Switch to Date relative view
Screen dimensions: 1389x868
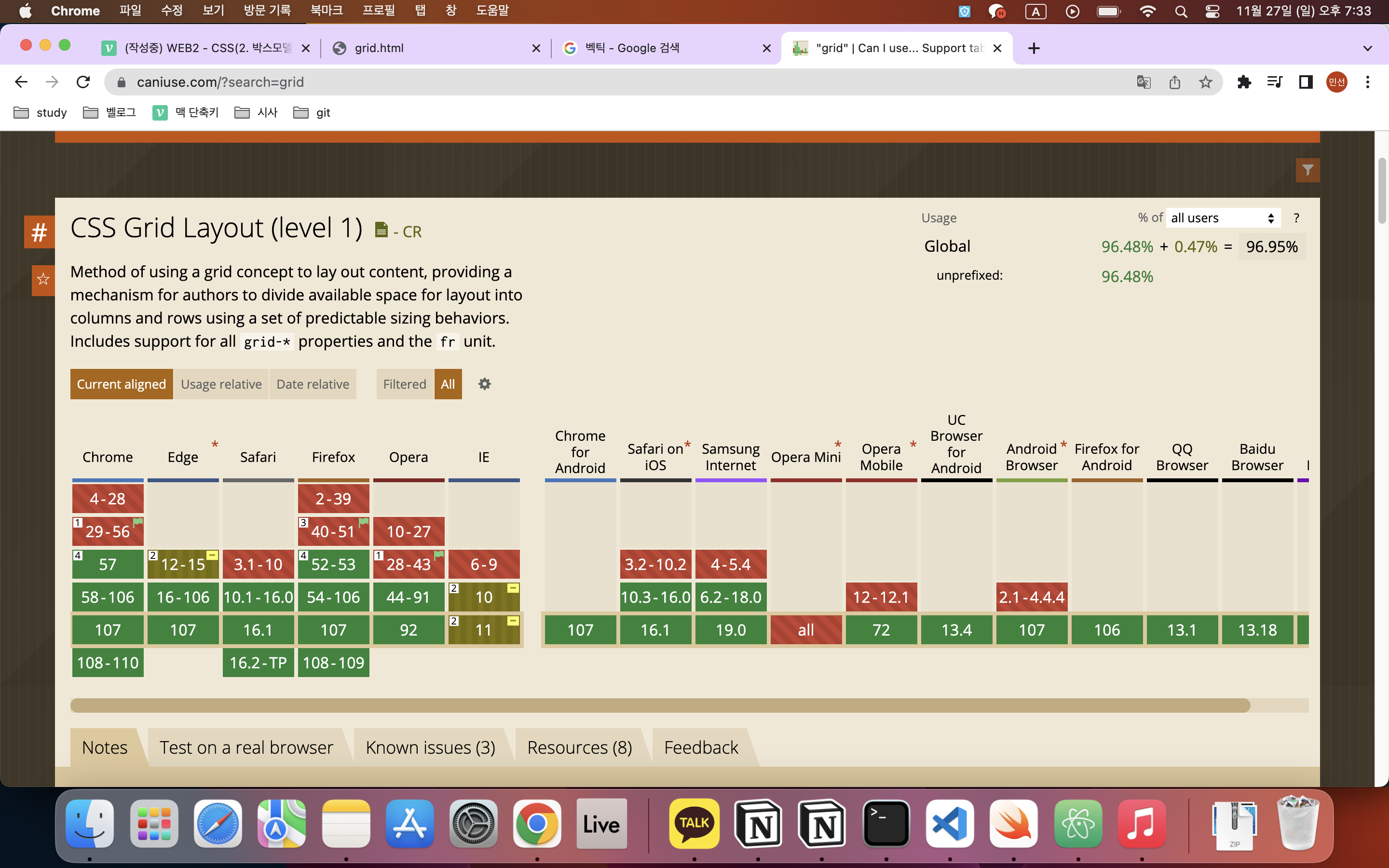pyautogui.click(x=313, y=384)
